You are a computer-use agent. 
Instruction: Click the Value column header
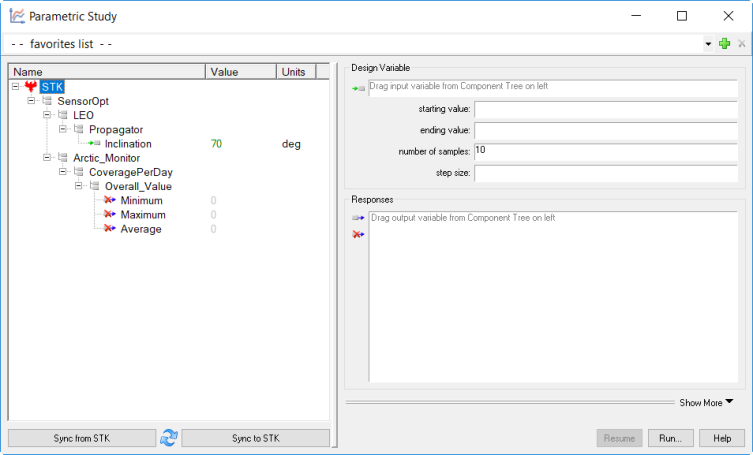[239, 72]
